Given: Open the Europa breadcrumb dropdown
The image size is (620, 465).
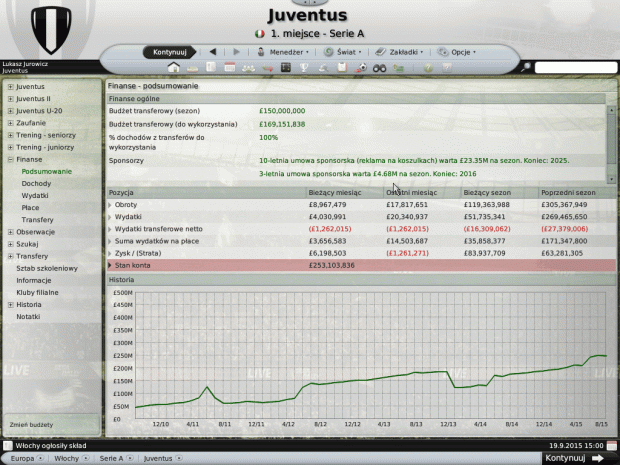Looking at the screenshot, I should click(40, 458).
